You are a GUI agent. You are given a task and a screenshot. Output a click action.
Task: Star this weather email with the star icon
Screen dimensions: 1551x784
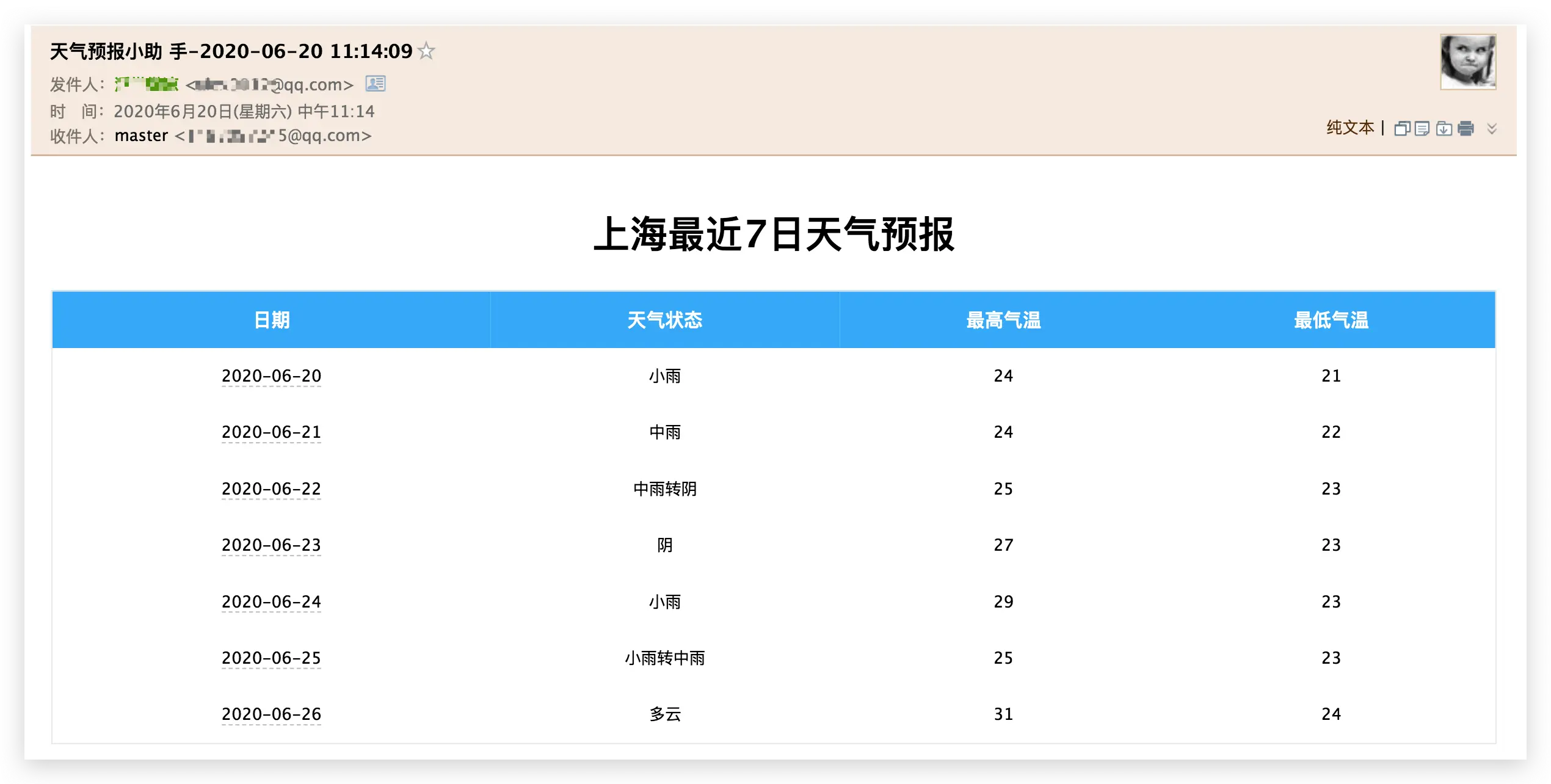[426, 51]
